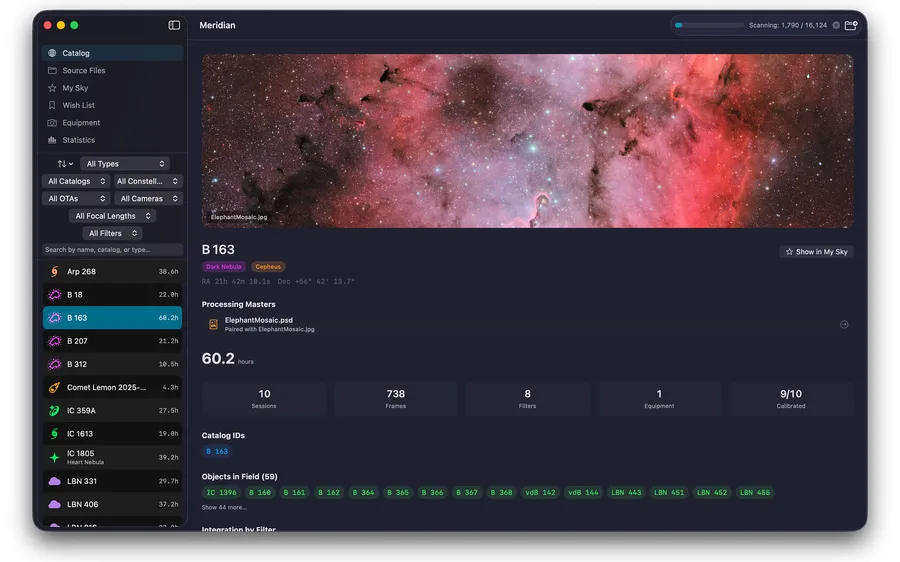Open the All OTAs dropdown
Viewport: 900px width, 562px height.
(x=76, y=199)
